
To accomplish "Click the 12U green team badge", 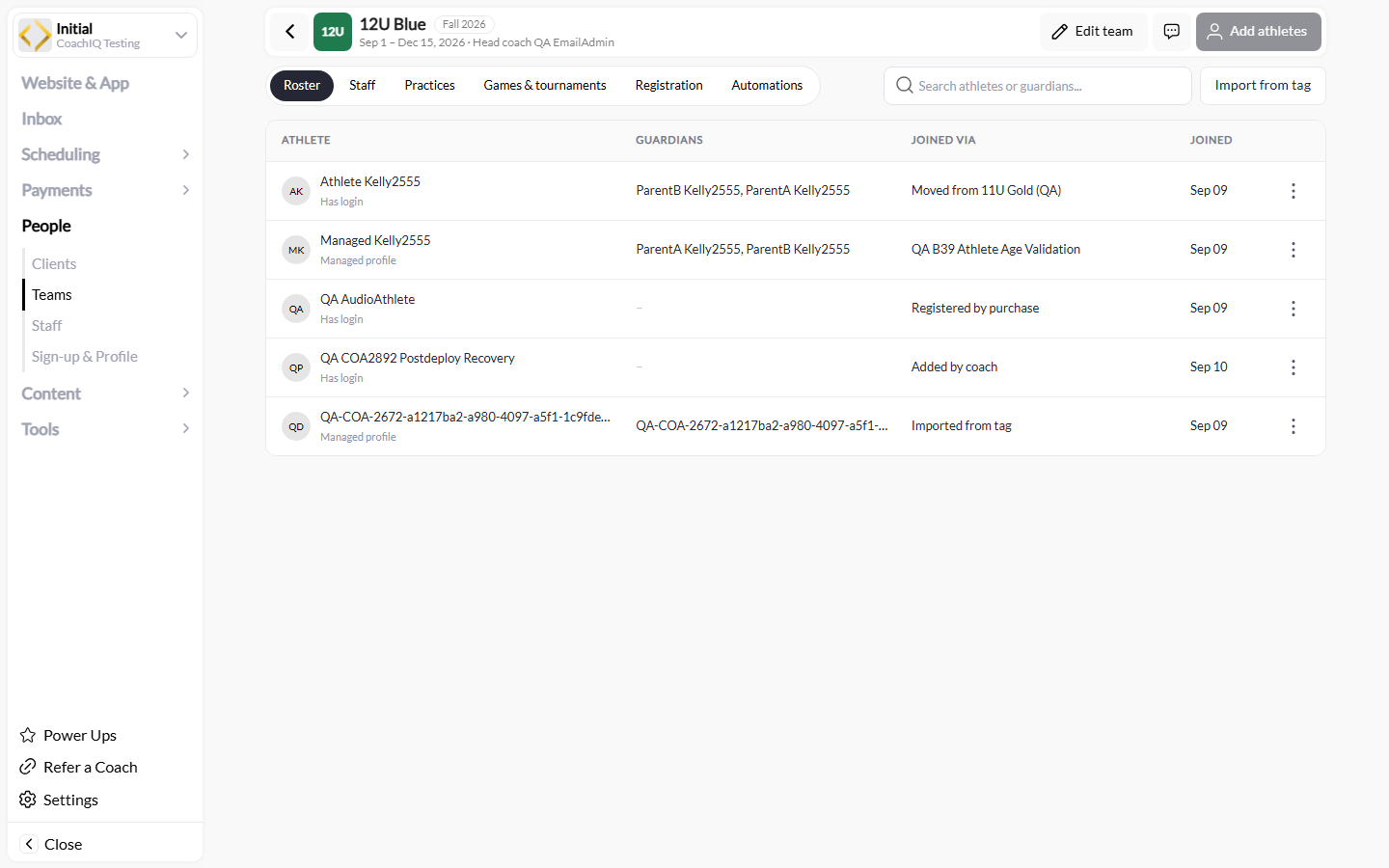I will click(333, 32).
